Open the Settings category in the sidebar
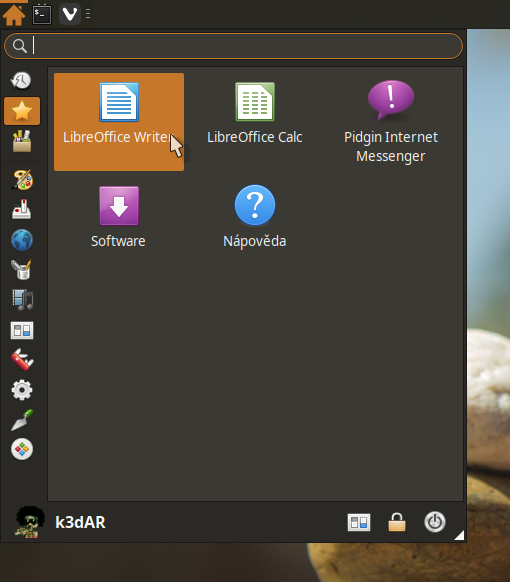Image resolution: width=510 pixels, height=582 pixels. coord(22,330)
